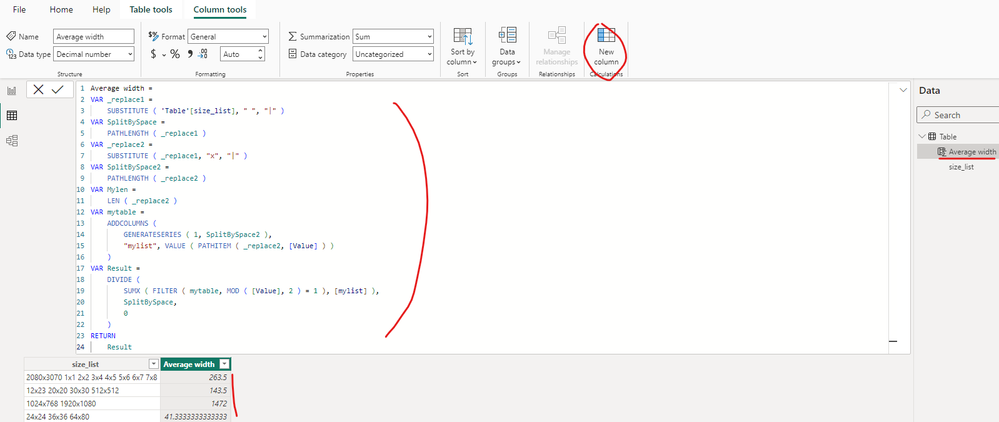Click the Search box in Data pane
Image resolution: width=999 pixels, height=422 pixels.
[x=958, y=115]
